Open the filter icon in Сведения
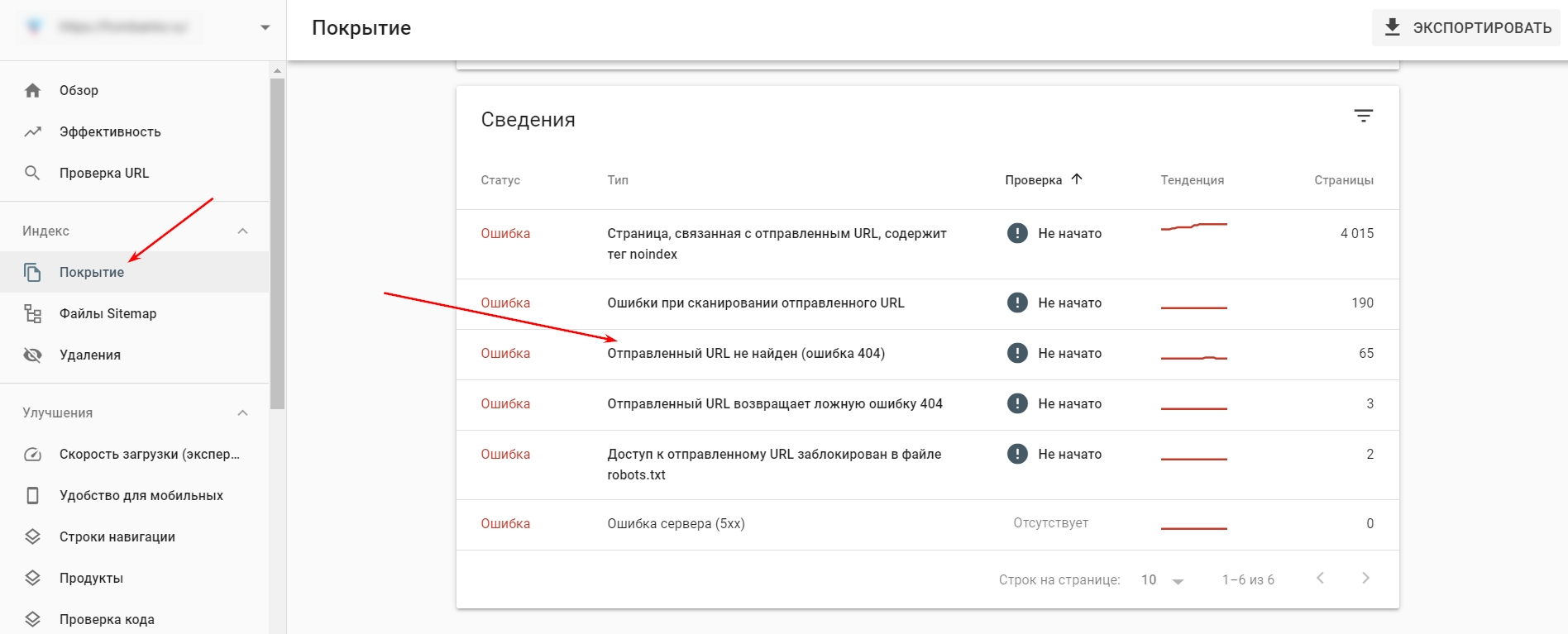The height and width of the screenshot is (634, 1568). [x=1363, y=116]
